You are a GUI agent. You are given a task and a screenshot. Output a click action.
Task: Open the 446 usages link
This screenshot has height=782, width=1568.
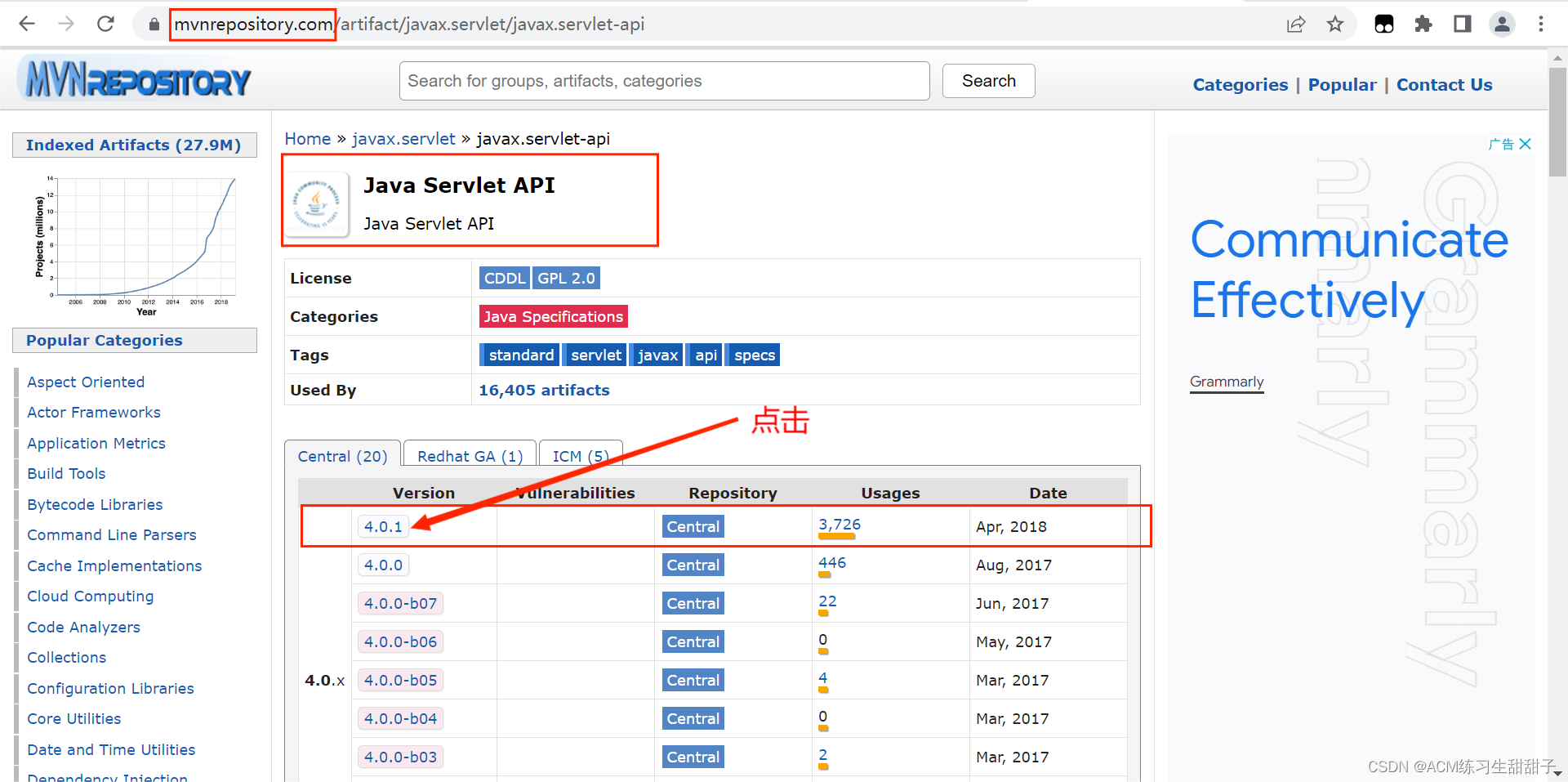coord(832,563)
